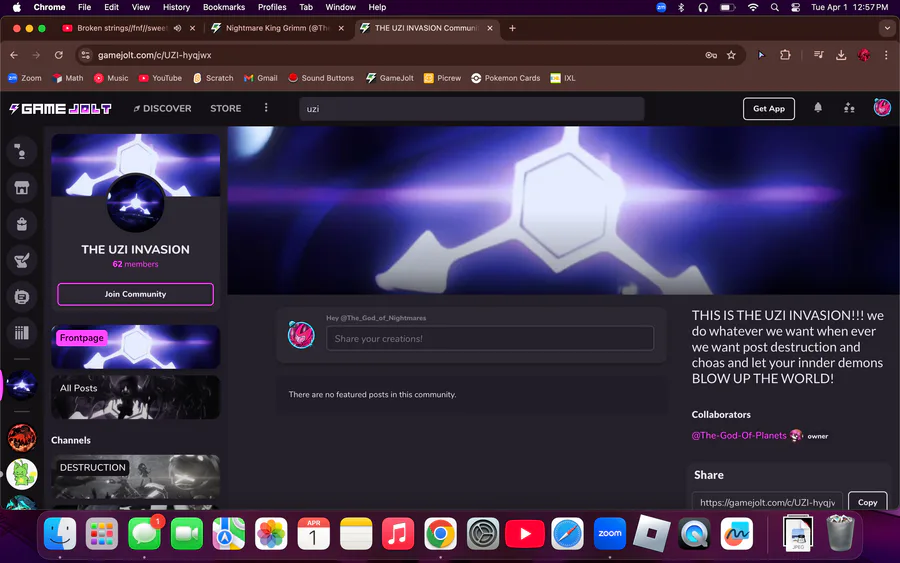This screenshot has height=563, width=900.
Task: Open the password key icon in address bar
Action: tap(711, 55)
